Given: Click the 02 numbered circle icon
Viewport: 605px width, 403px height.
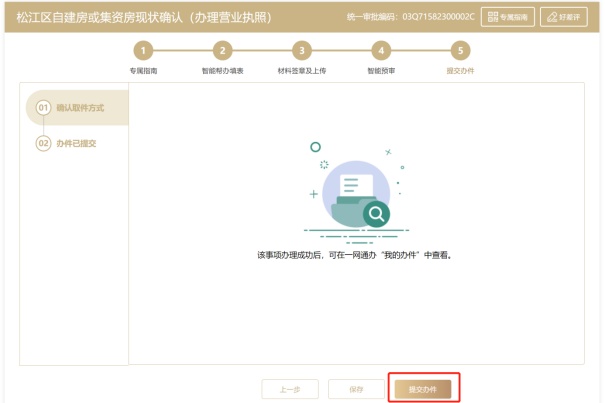Looking at the screenshot, I should [x=43, y=144].
